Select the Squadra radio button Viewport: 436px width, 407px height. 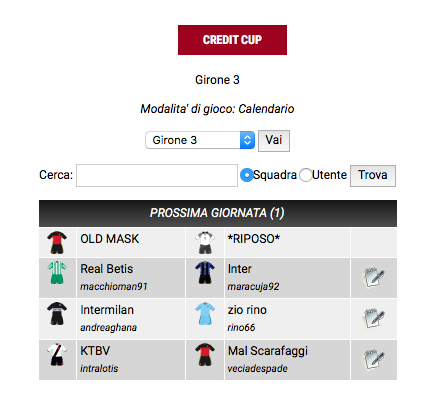pos(247,175)
